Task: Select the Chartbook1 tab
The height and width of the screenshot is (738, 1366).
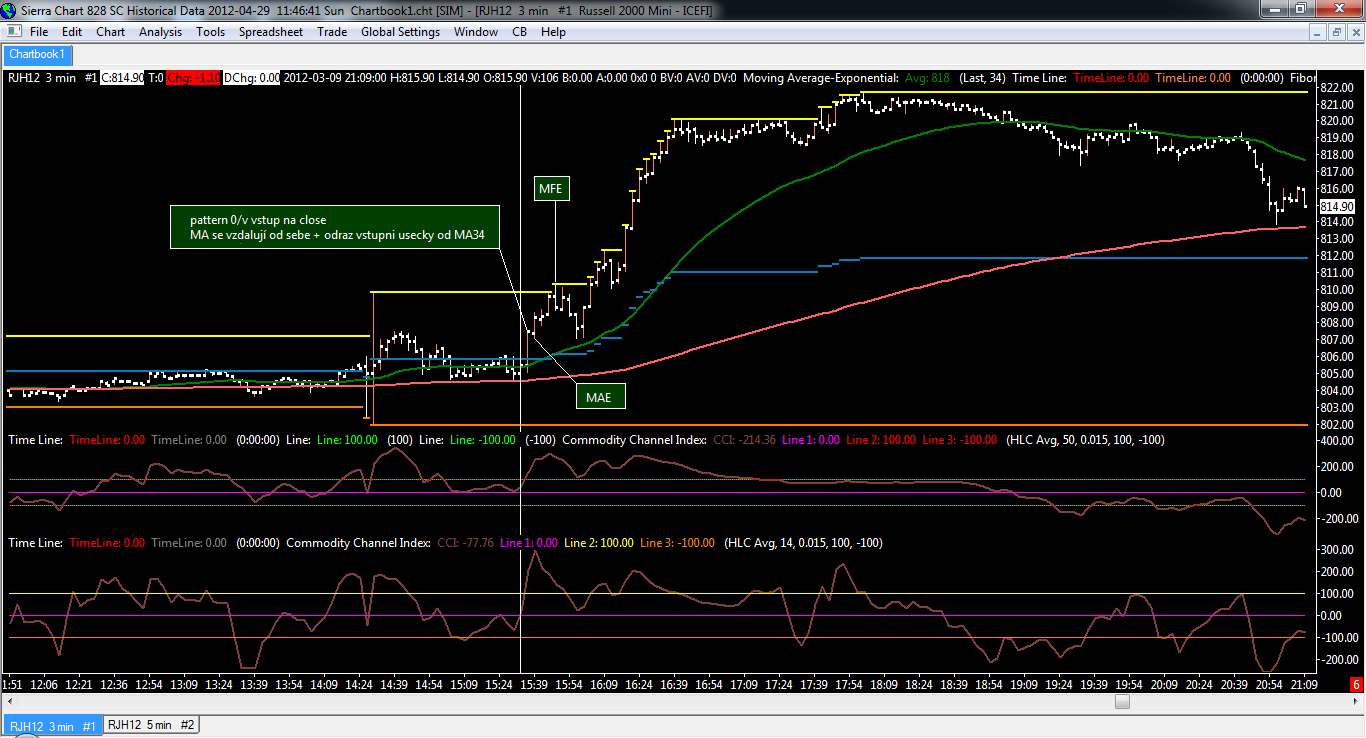Action: click(37, 54)
